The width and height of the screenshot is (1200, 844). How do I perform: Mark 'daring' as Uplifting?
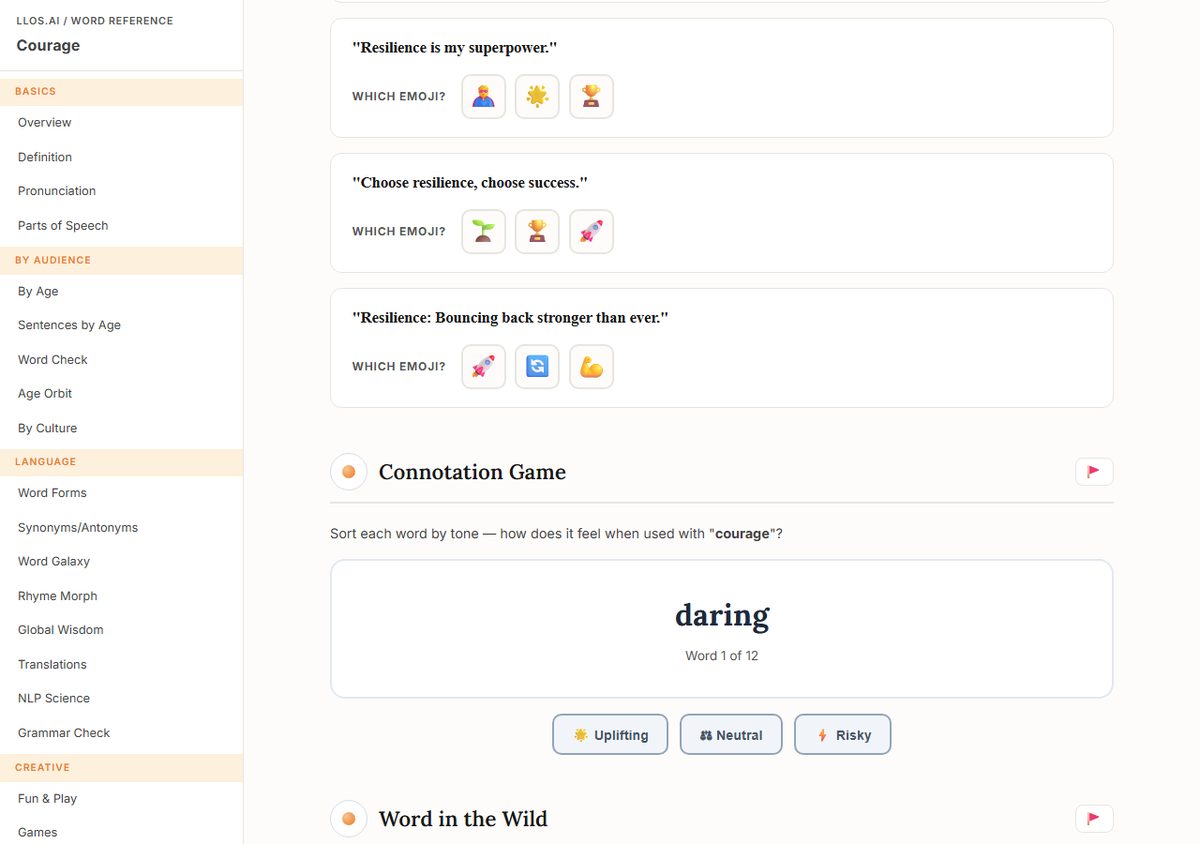click(x=610, y=735)
